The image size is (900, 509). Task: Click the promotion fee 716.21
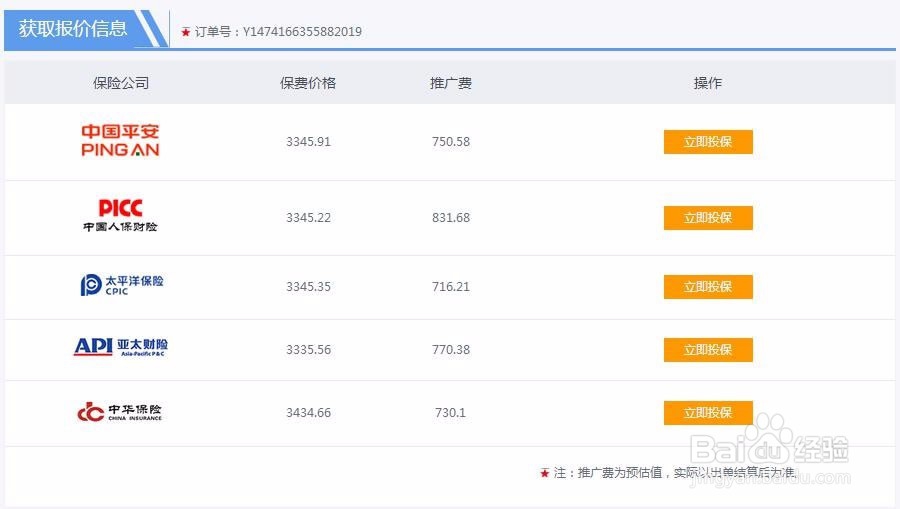pyautogui.click(x=451, y=286)
